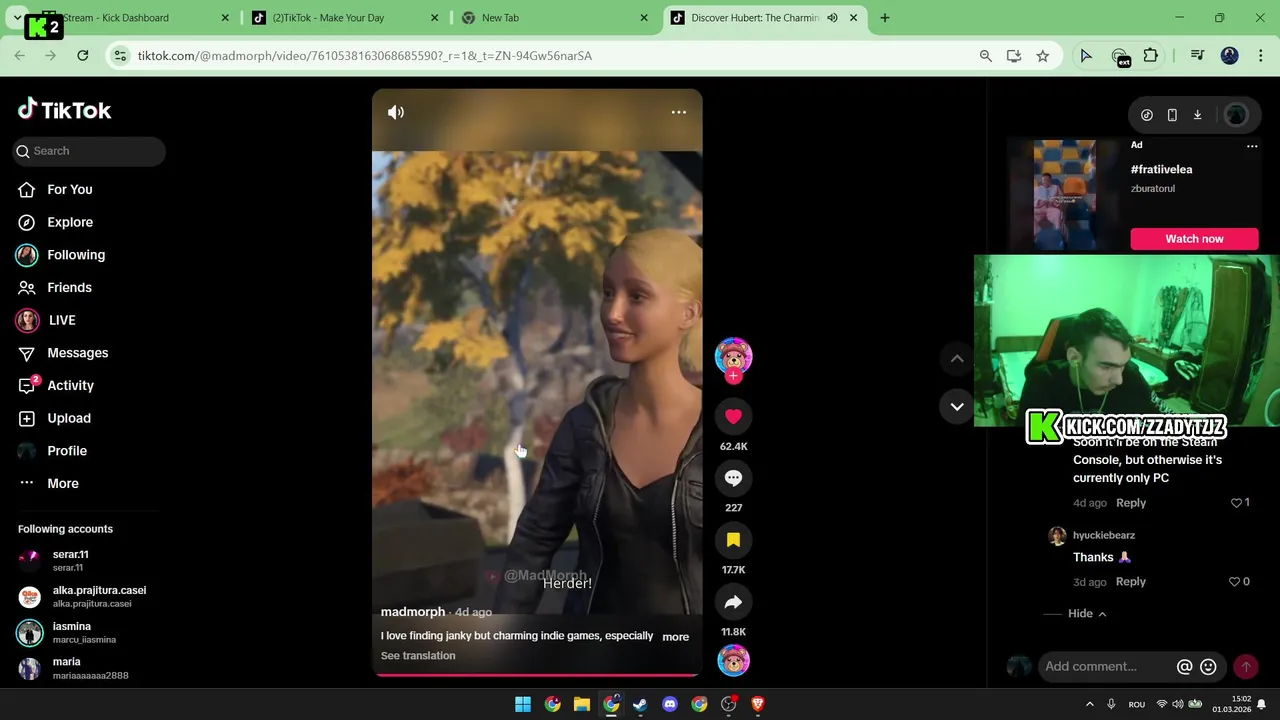This screenshot has width=1280, height=720.
Task: Open the spinning sound disc avatar
Action: pyautogui.click(x=733, y=661)
